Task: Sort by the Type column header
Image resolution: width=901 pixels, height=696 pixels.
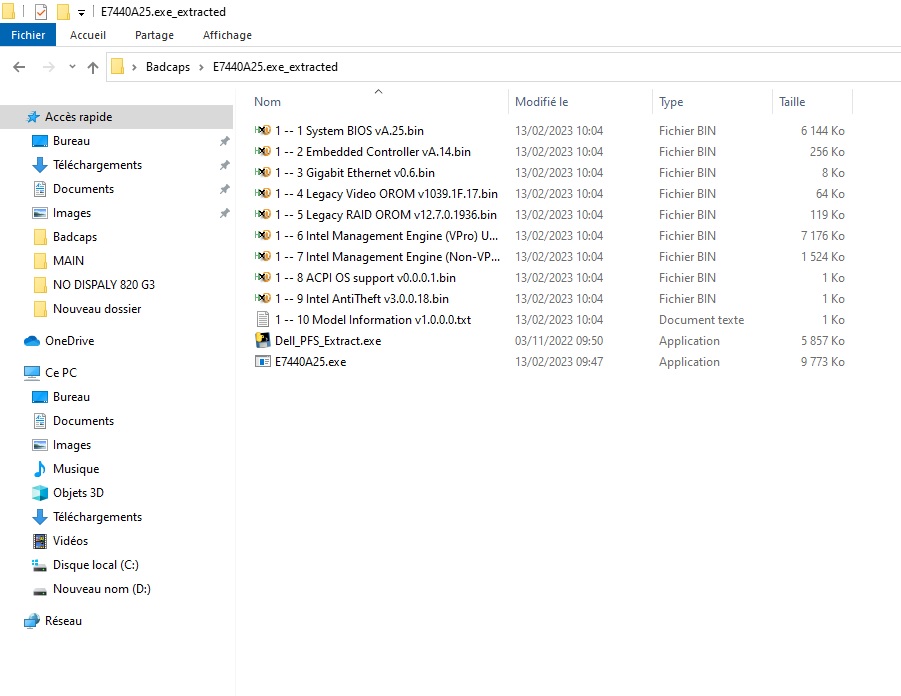Action: click(x=671, y=102)
